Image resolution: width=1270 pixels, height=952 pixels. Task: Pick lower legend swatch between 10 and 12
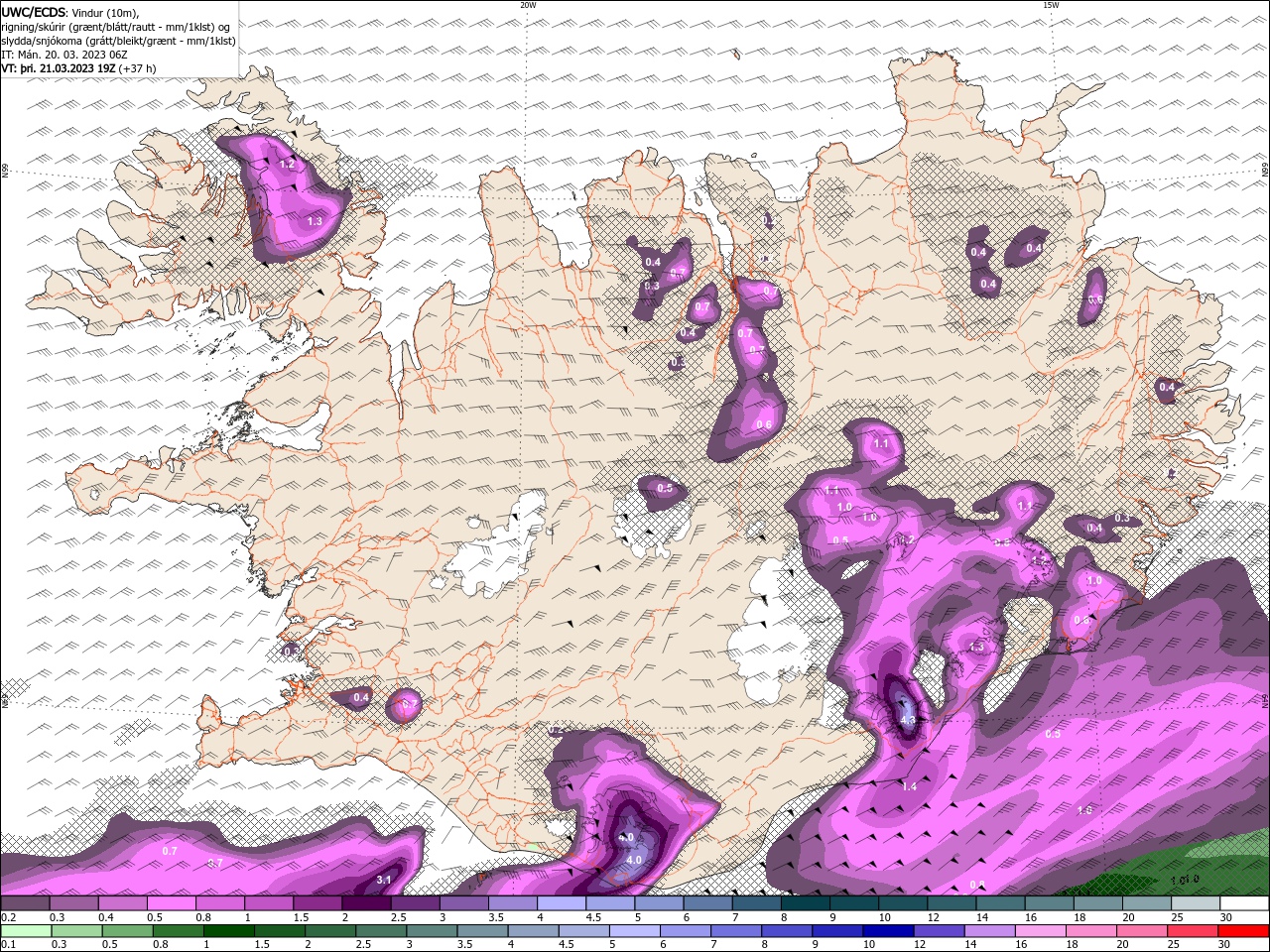[889, 931]
